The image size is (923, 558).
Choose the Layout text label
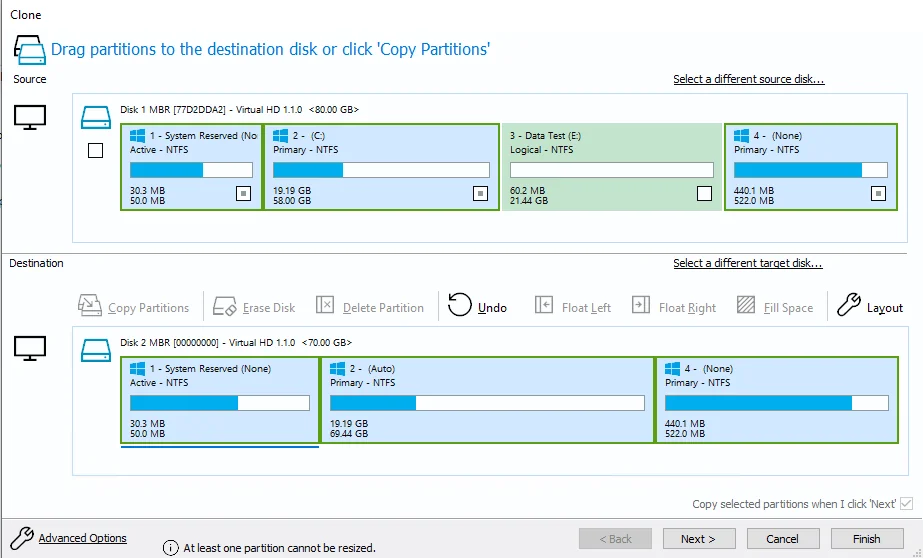click(885, 308)
